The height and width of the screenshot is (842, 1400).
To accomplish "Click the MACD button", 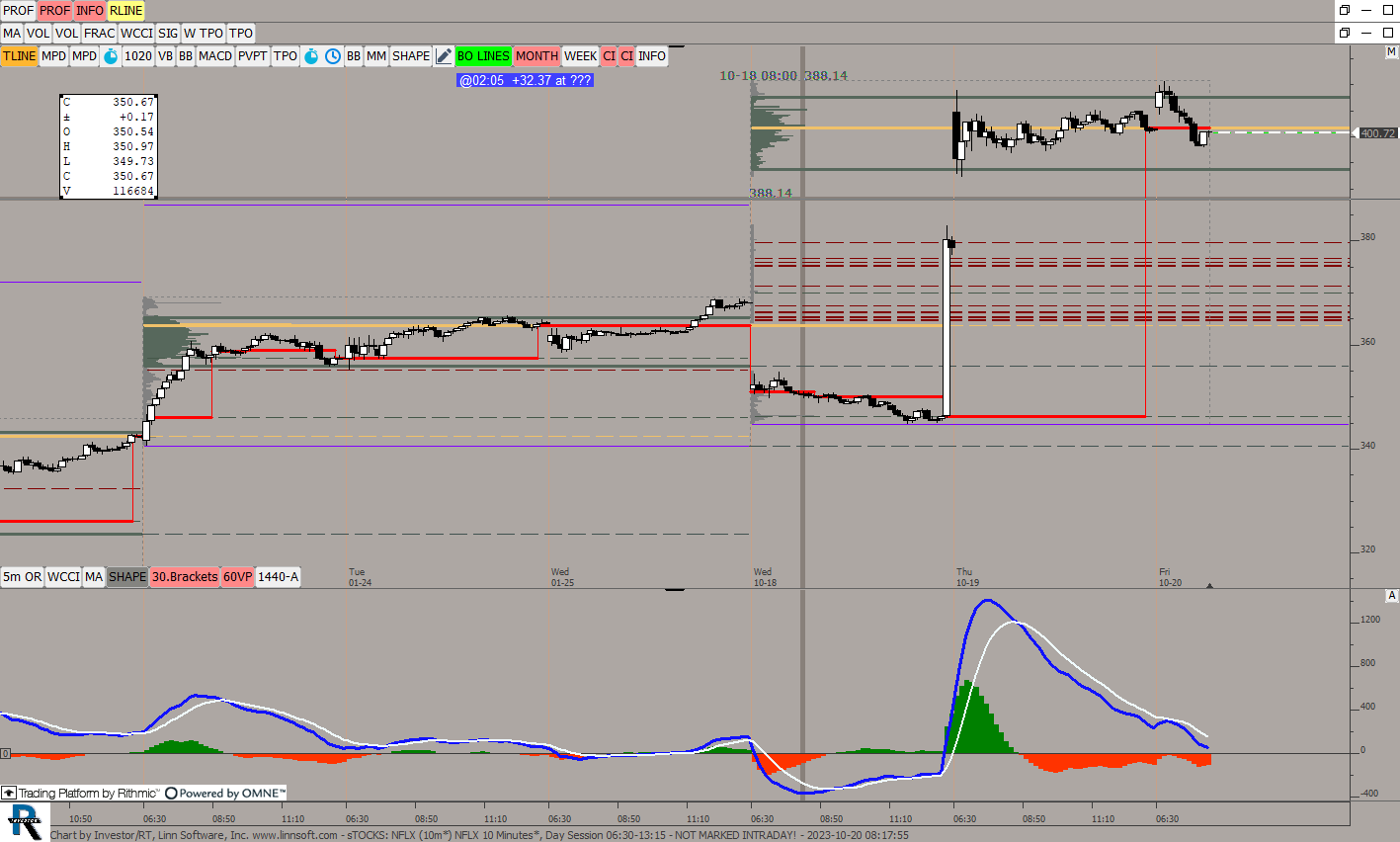I will [x=215, y=56].
